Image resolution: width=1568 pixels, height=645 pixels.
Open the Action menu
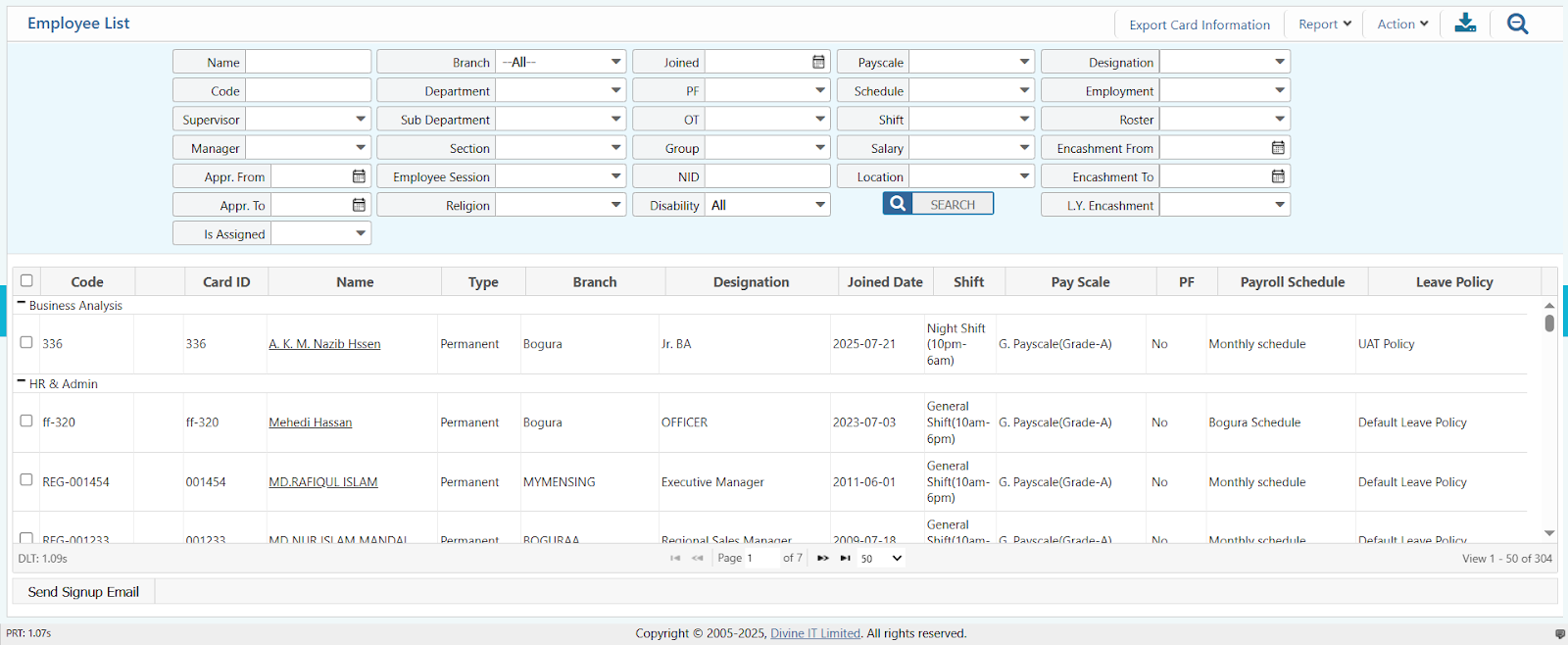pyautogui.click(x=1402, y=25)
